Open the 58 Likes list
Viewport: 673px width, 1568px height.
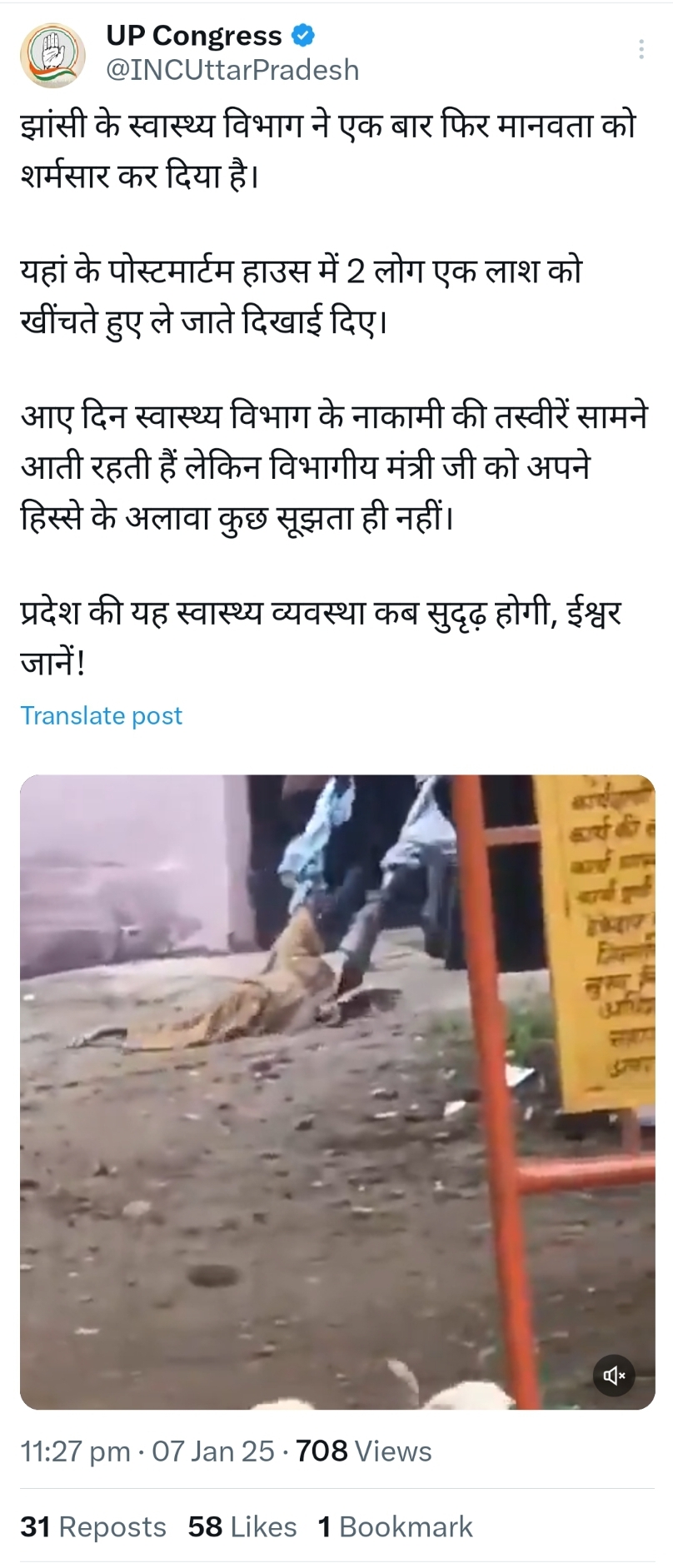click(x=242, y=1526)
